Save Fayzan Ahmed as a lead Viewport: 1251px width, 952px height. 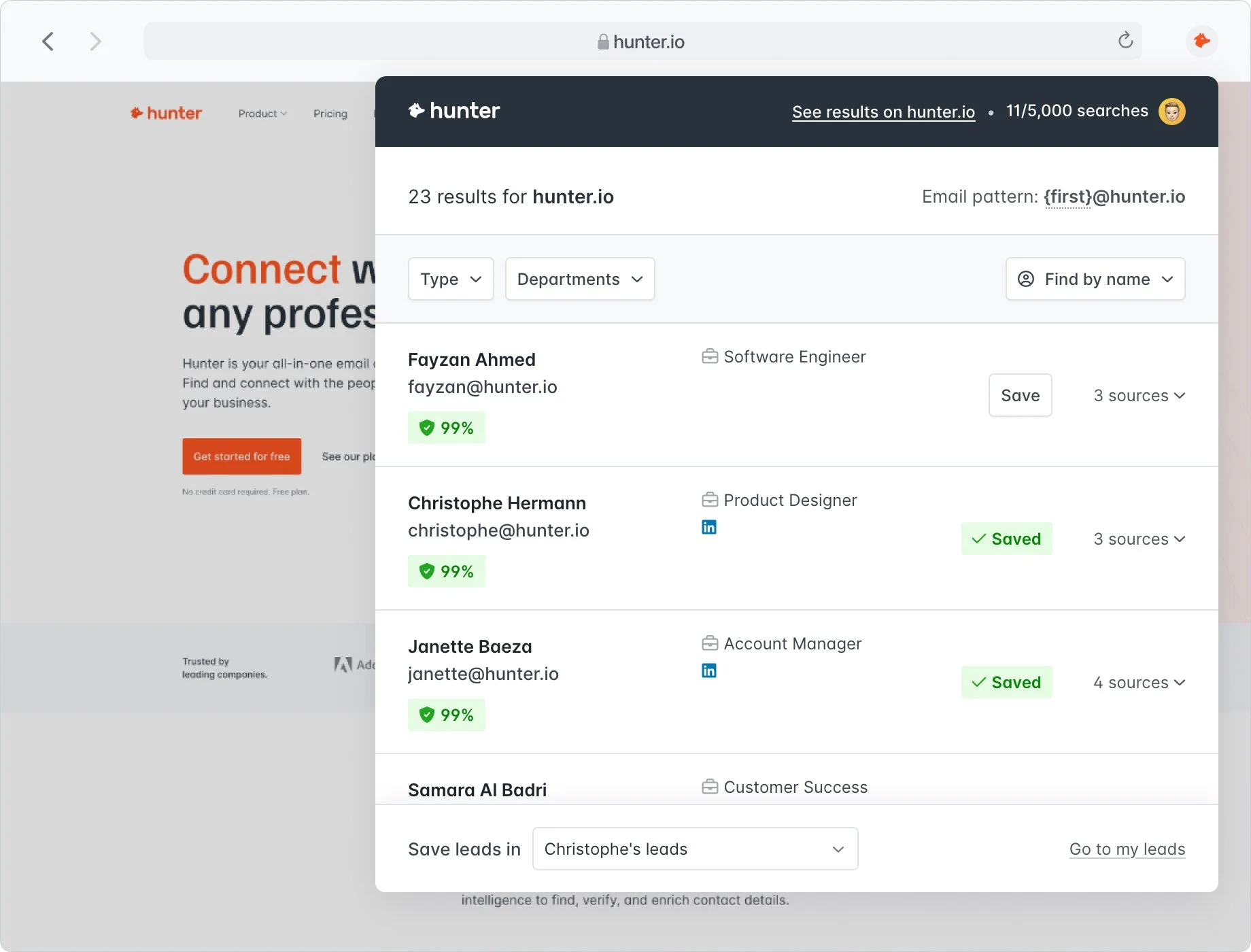click(1020, 395)
